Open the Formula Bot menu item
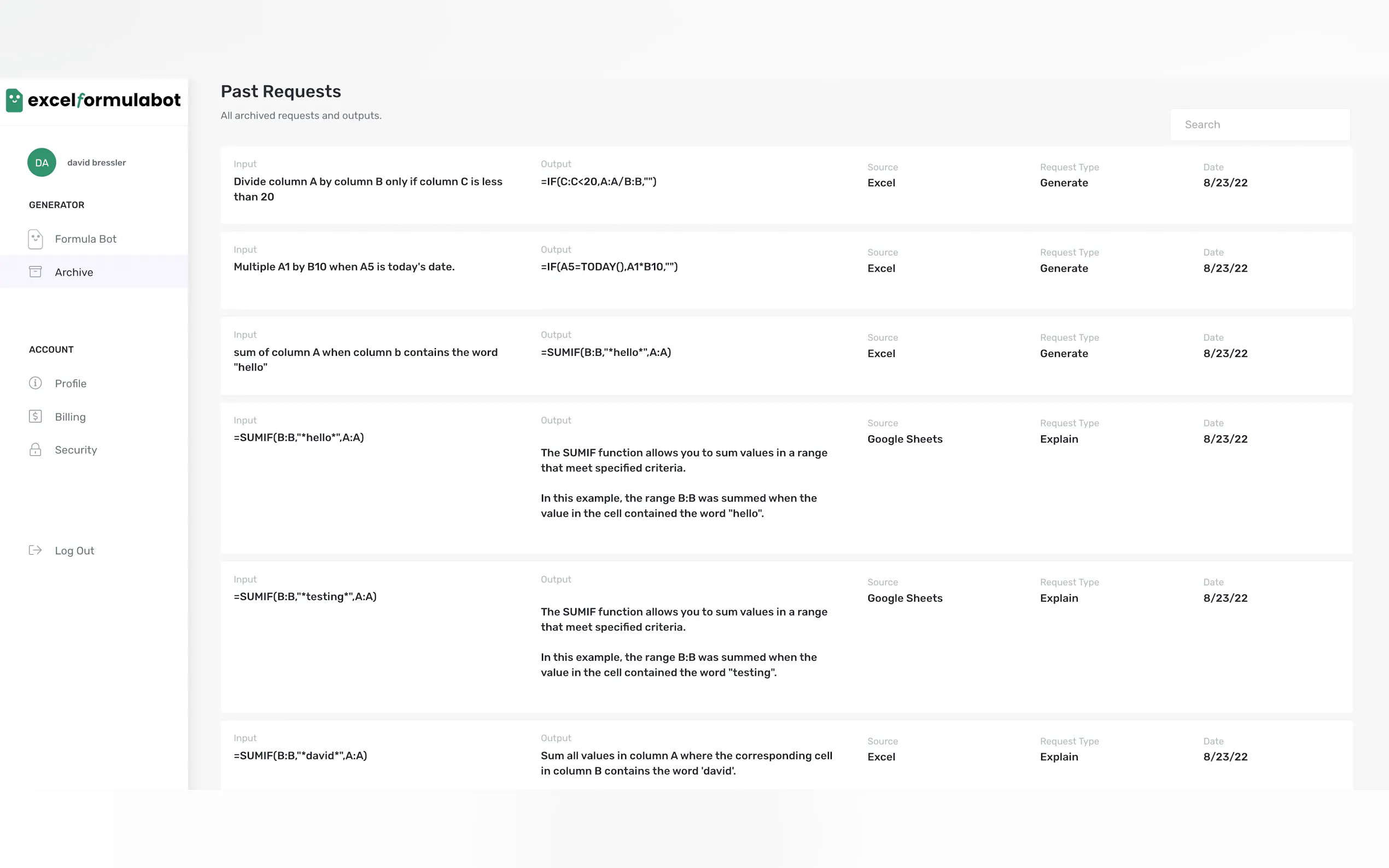 pos(85,239)
